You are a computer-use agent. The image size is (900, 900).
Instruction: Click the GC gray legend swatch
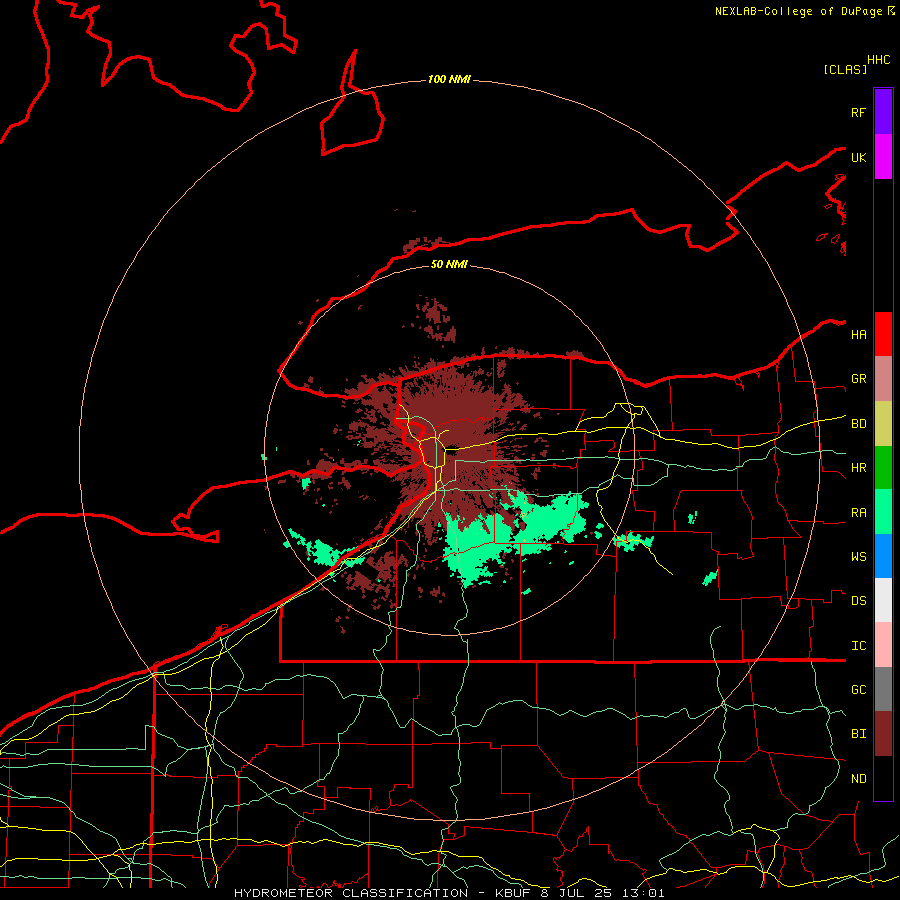point(883,689)
